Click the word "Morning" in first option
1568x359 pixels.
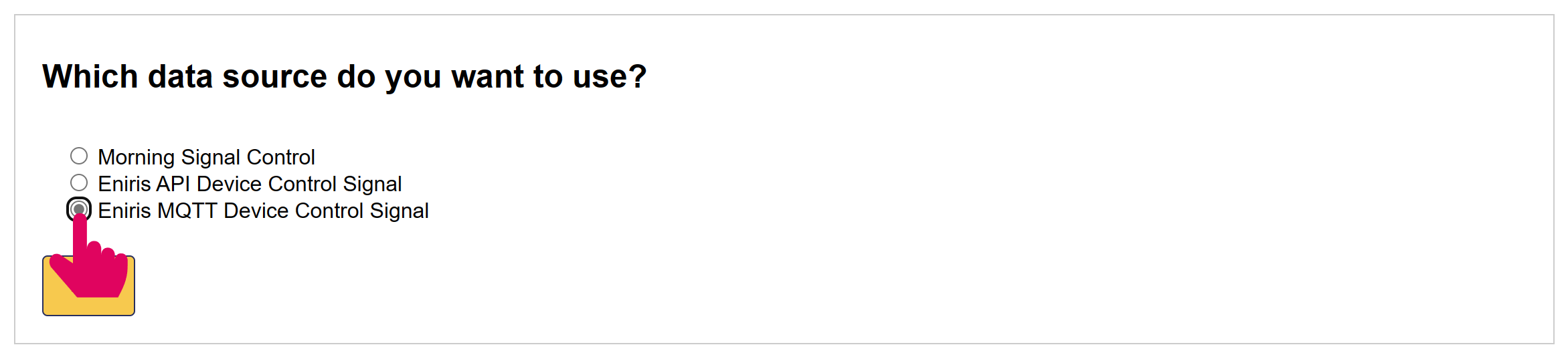(x=136, y=157)
